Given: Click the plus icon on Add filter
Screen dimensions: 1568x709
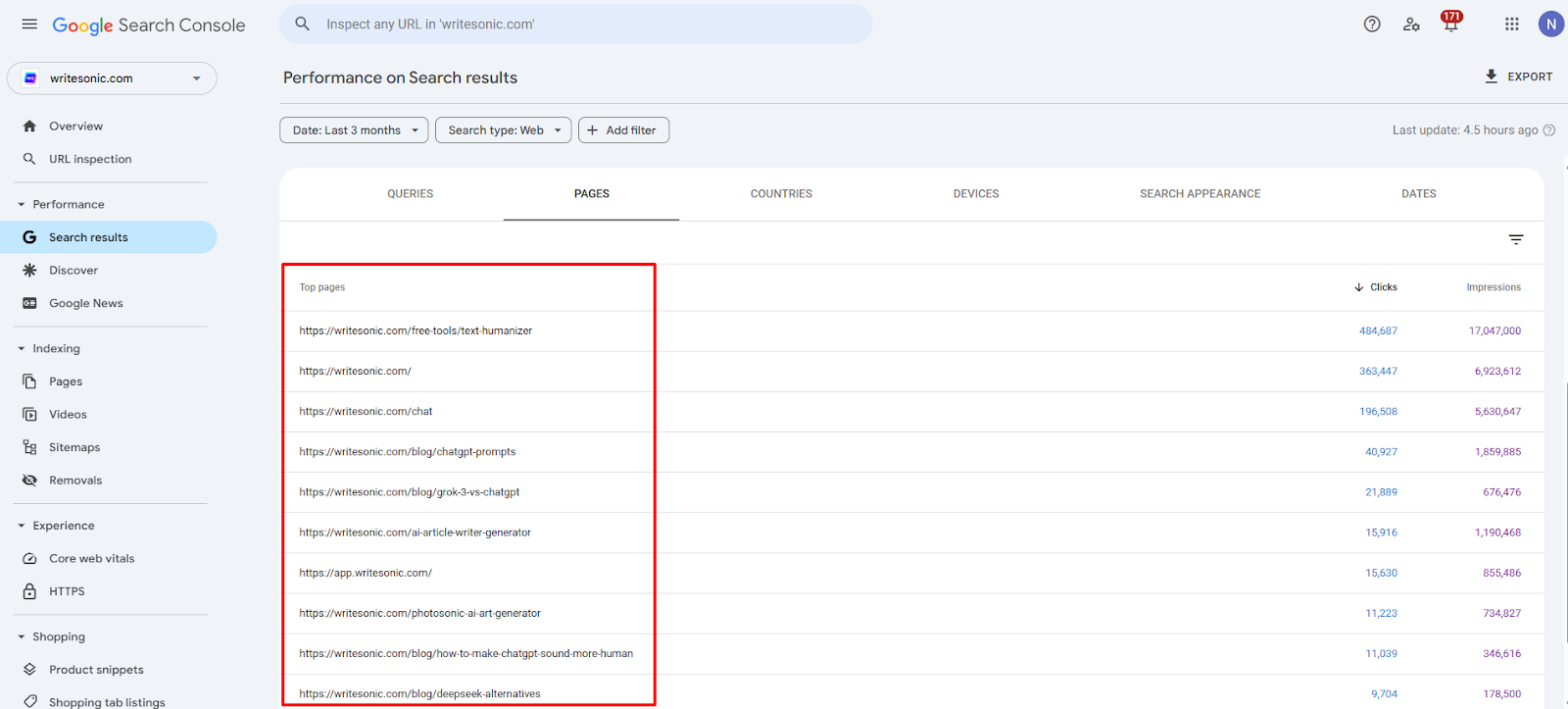Looking at the screenshot, I should (x=592, y=130).
